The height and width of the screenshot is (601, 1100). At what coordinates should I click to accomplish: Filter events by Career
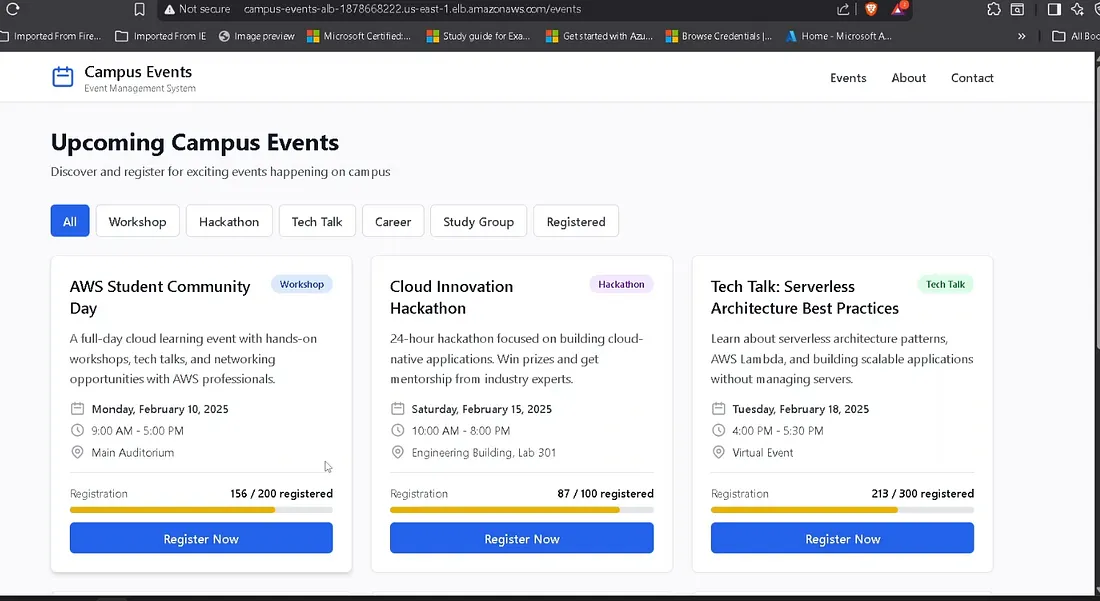(393, 221)
